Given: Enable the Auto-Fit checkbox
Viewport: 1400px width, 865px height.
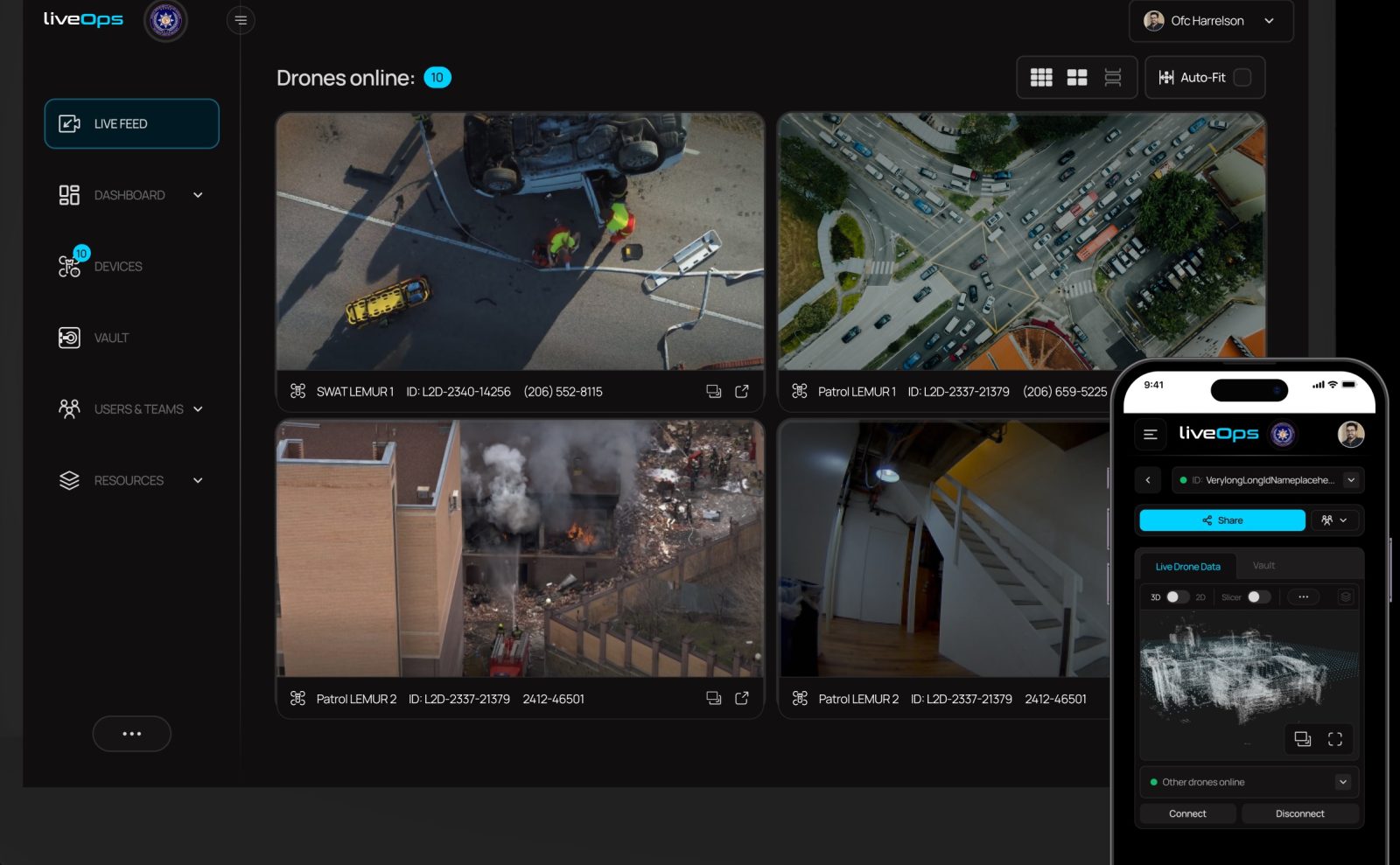Looking at the screenshot, I should 1242,78.
